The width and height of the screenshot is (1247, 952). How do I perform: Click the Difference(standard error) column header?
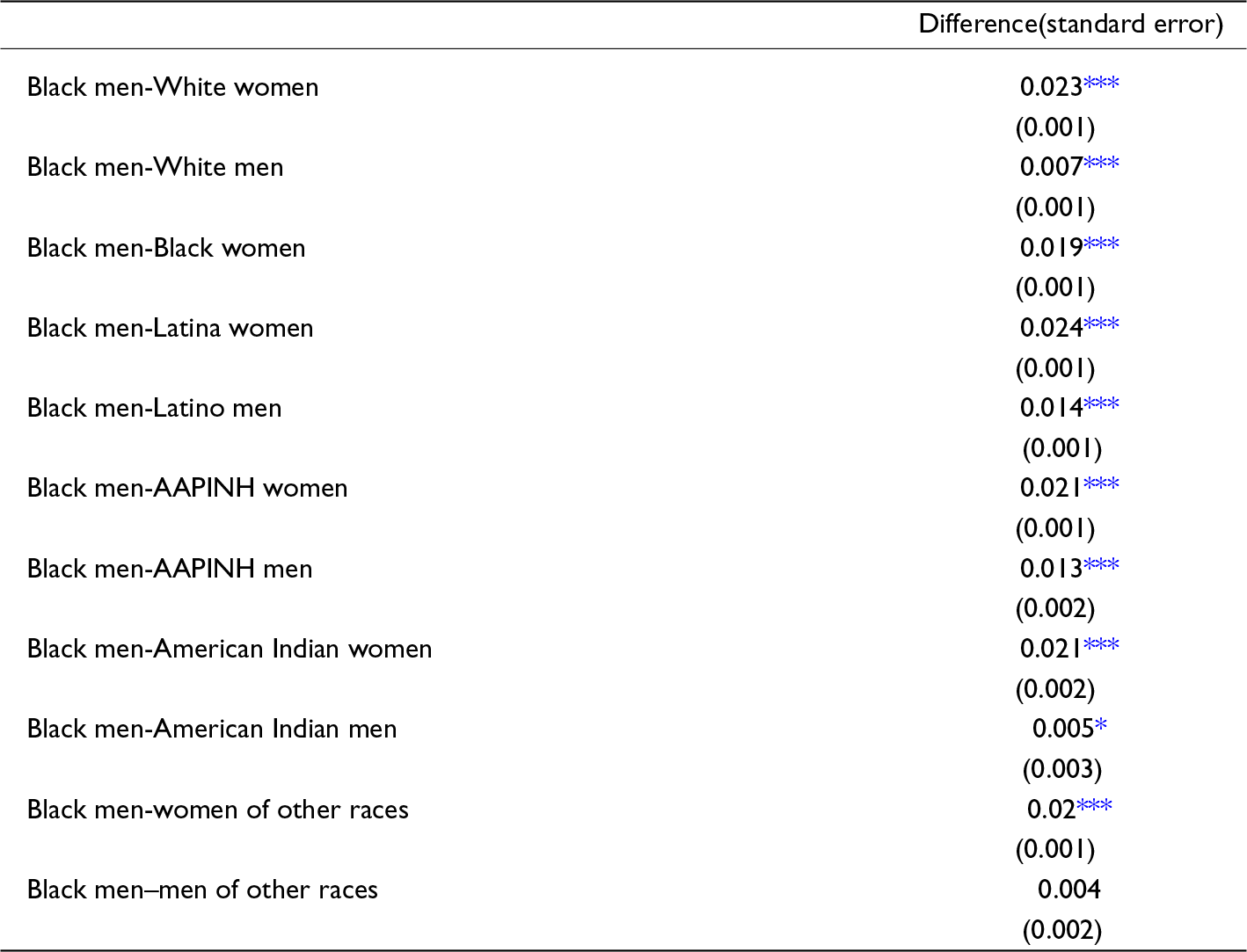point(1070,24)
